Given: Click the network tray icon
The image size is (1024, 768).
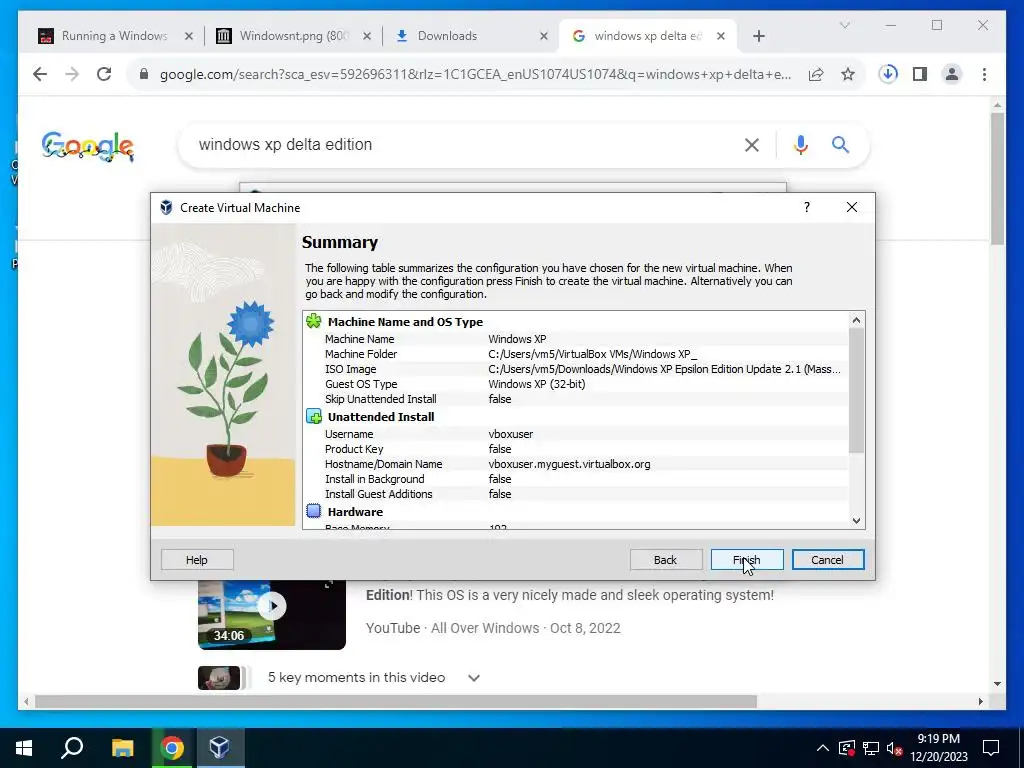Looking at the screenshot, I should click(871, 748).
